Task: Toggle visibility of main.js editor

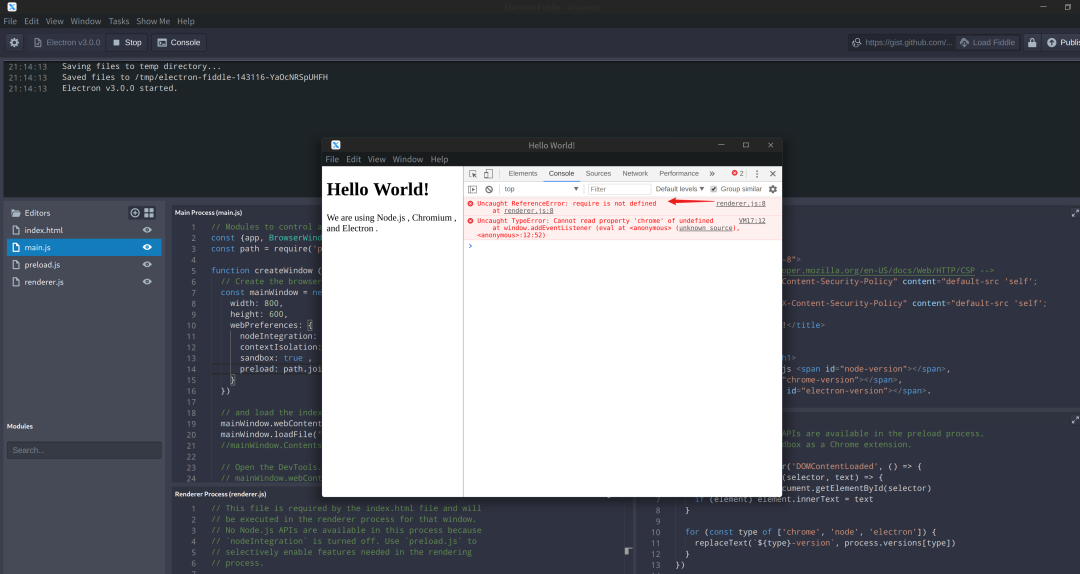Action: (147, 247)
